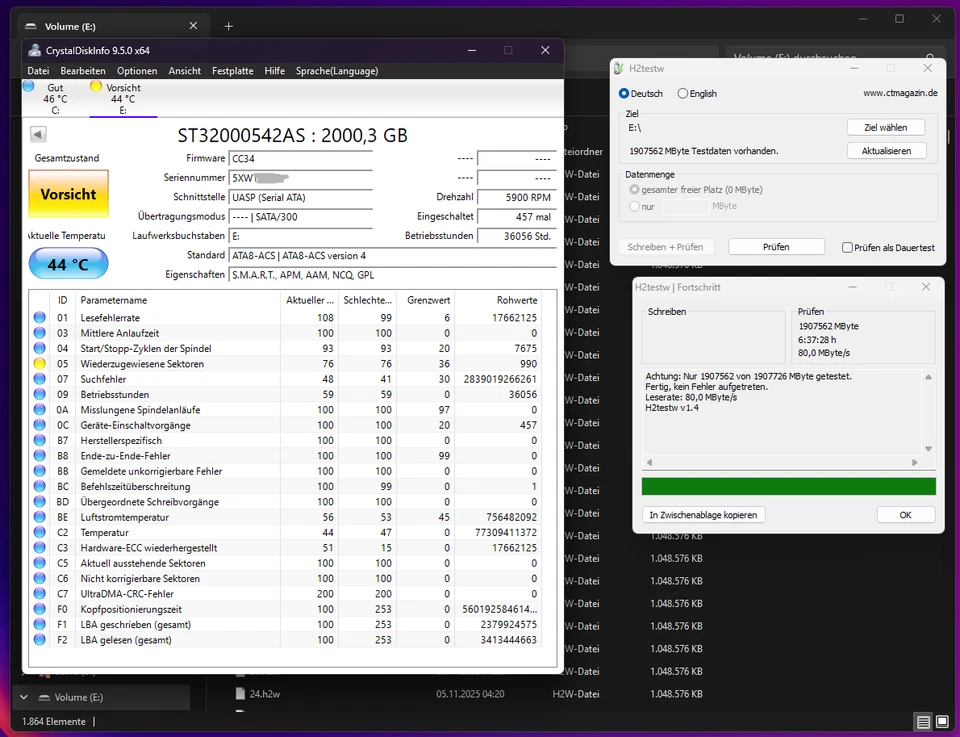The height and width of the screenshot is (737, 960).
Task: Select the Deutsch language radio button
Action: pyautogui.click(x=625, y=94)
